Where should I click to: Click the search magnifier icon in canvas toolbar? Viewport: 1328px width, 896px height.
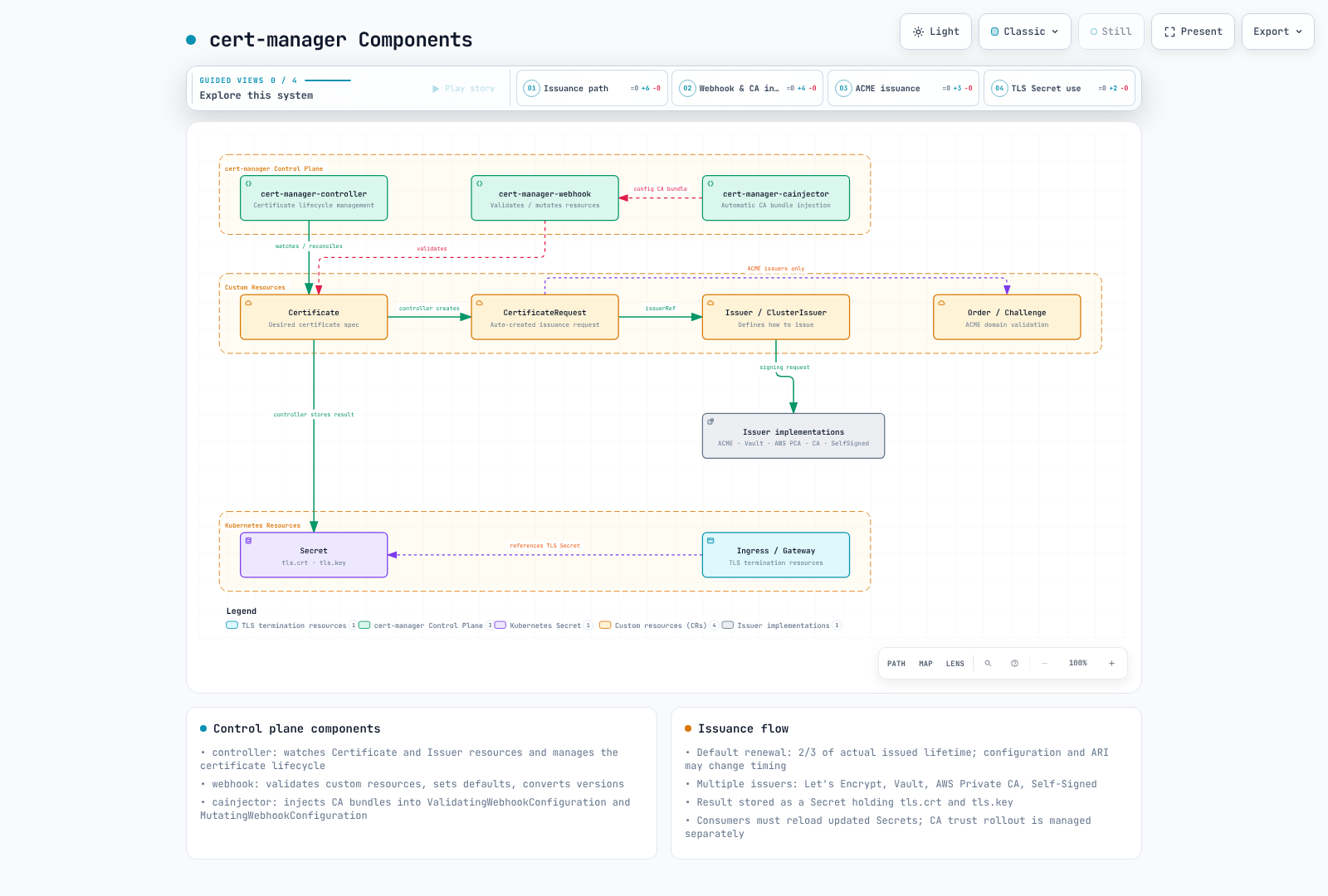pyautogui.click(x=988, y=664)
